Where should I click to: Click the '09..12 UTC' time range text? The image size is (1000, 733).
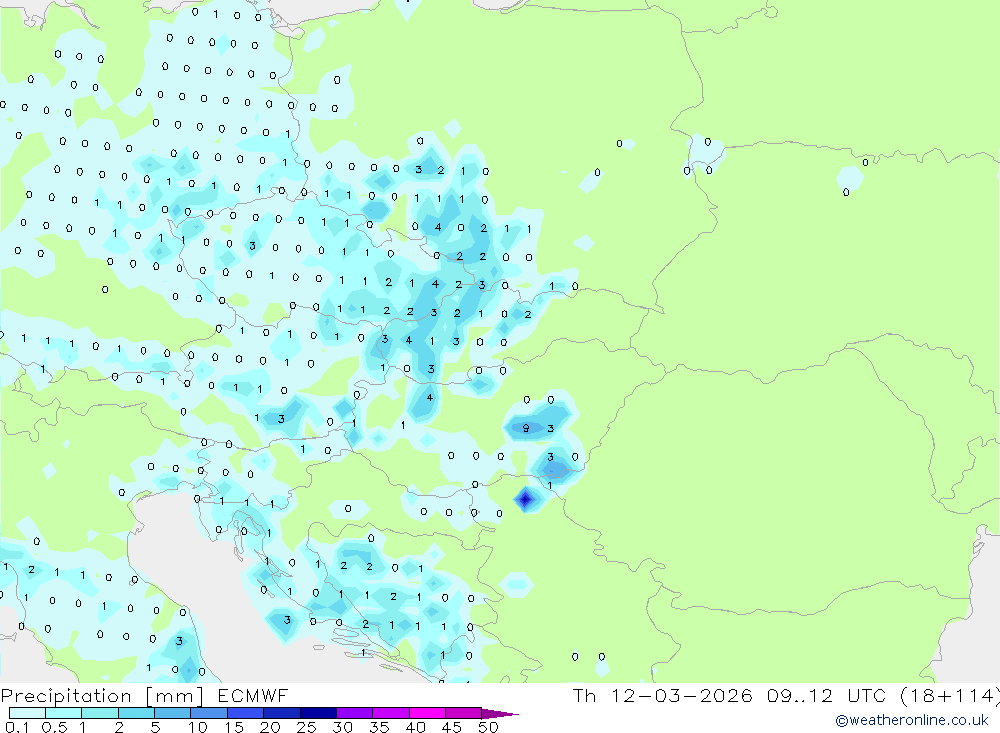827,695
